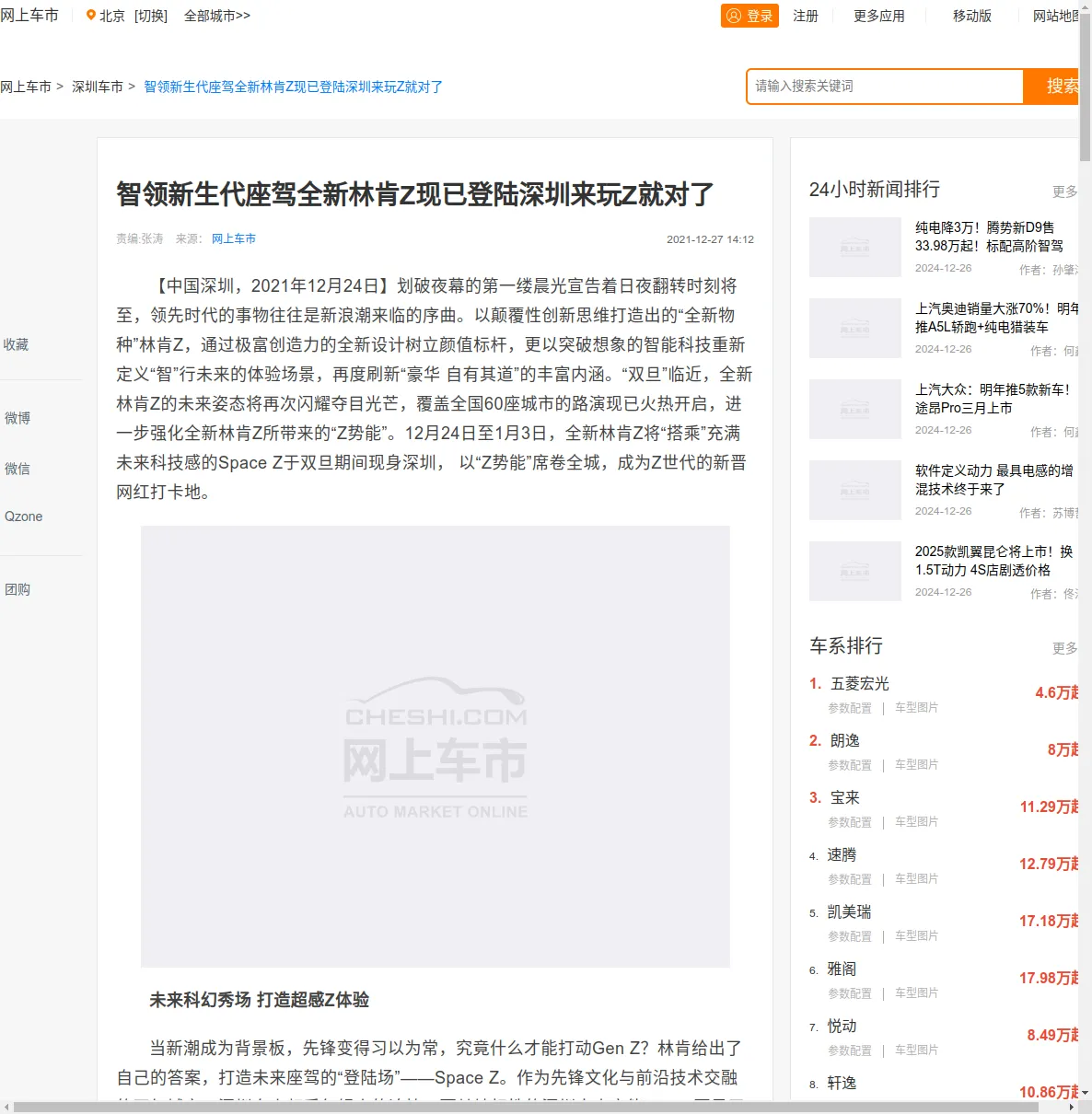The height and width of the screenshot is (1114, 1092).
Task: Open the 更多应用 menu
Action: (x=879, y=16)
